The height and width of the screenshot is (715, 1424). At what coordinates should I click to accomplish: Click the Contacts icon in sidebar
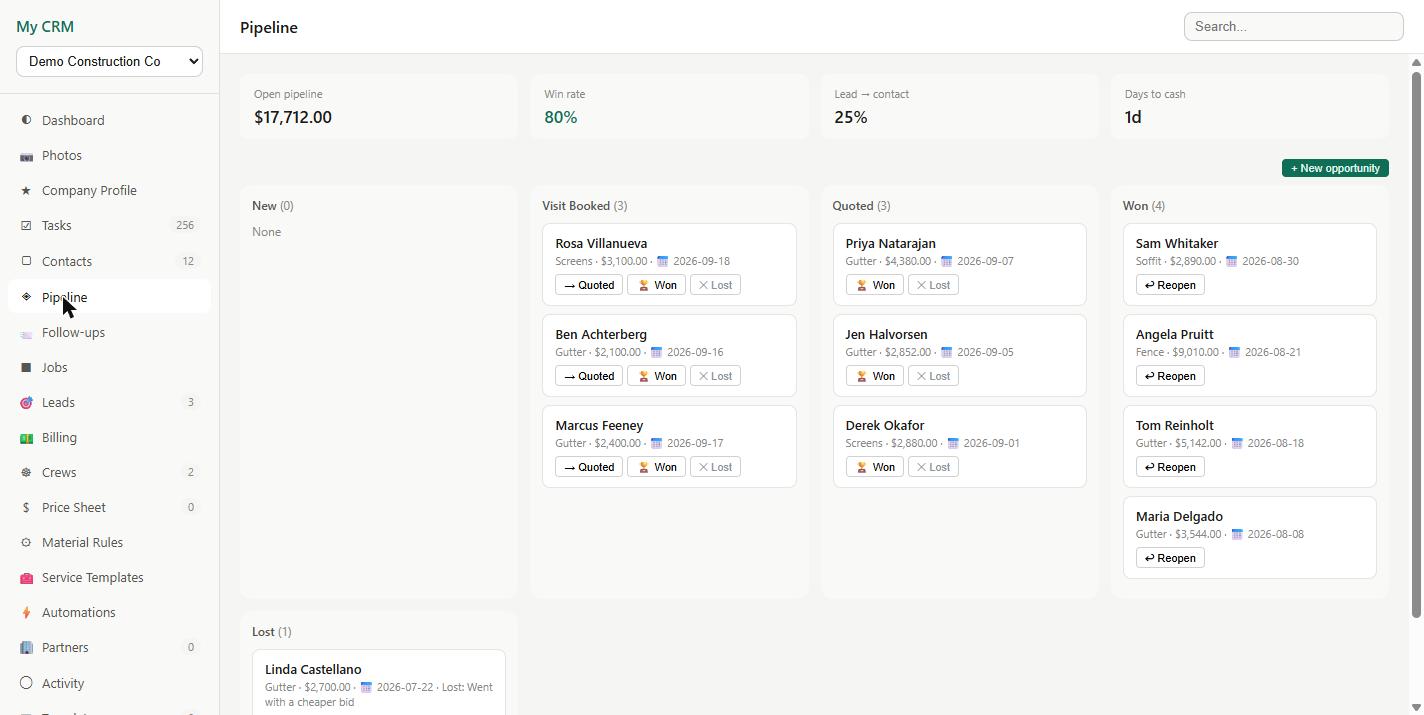click(x=26, y=261)
